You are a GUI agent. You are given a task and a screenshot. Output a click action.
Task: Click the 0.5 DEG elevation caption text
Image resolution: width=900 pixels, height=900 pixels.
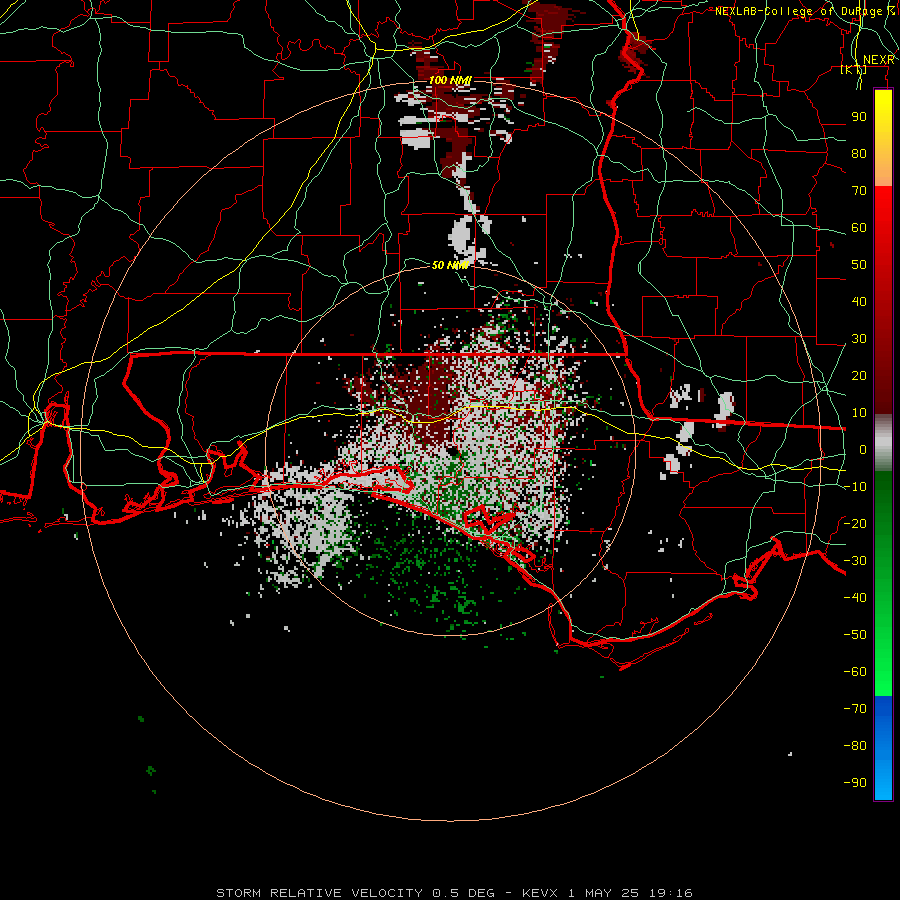pos(461,893)
